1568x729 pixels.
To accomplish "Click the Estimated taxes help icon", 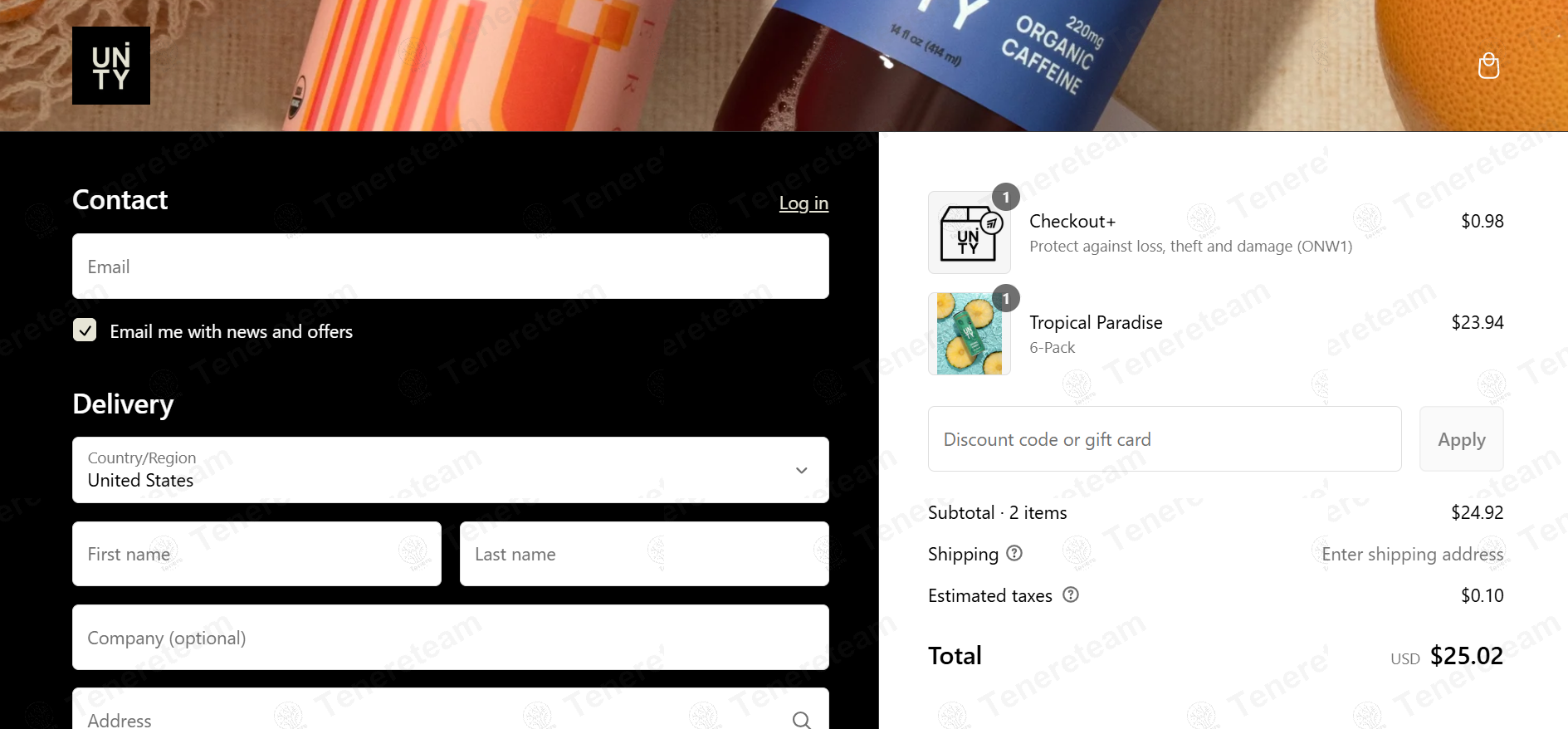I will tap(1071, 594).
